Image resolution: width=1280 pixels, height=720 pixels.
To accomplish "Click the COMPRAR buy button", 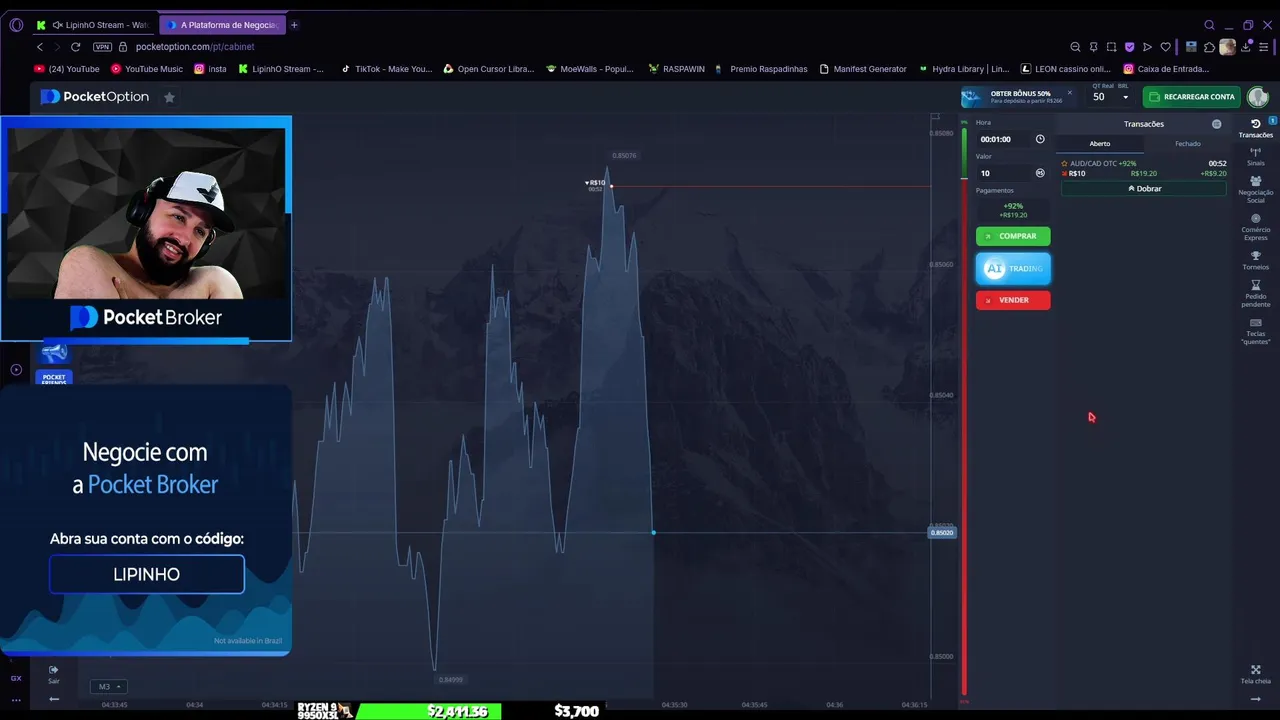I will (x=1013, y=236).
